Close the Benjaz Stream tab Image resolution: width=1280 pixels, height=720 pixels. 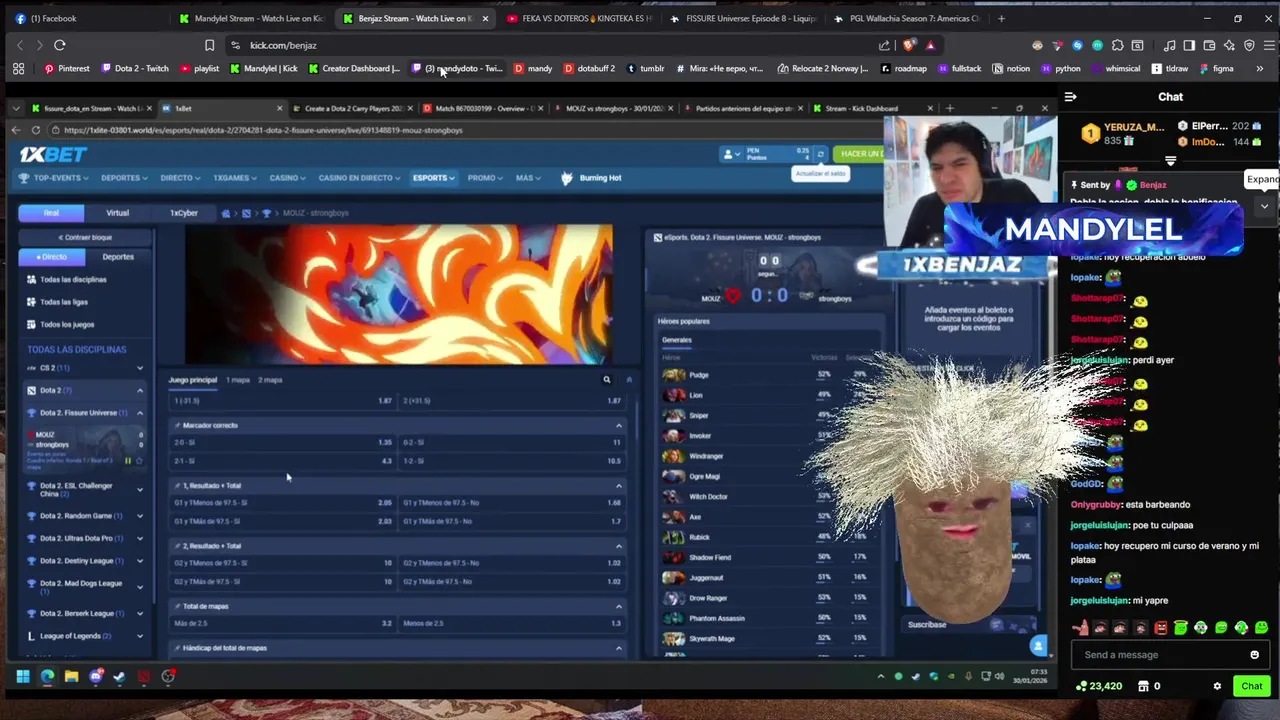[485, 18]
